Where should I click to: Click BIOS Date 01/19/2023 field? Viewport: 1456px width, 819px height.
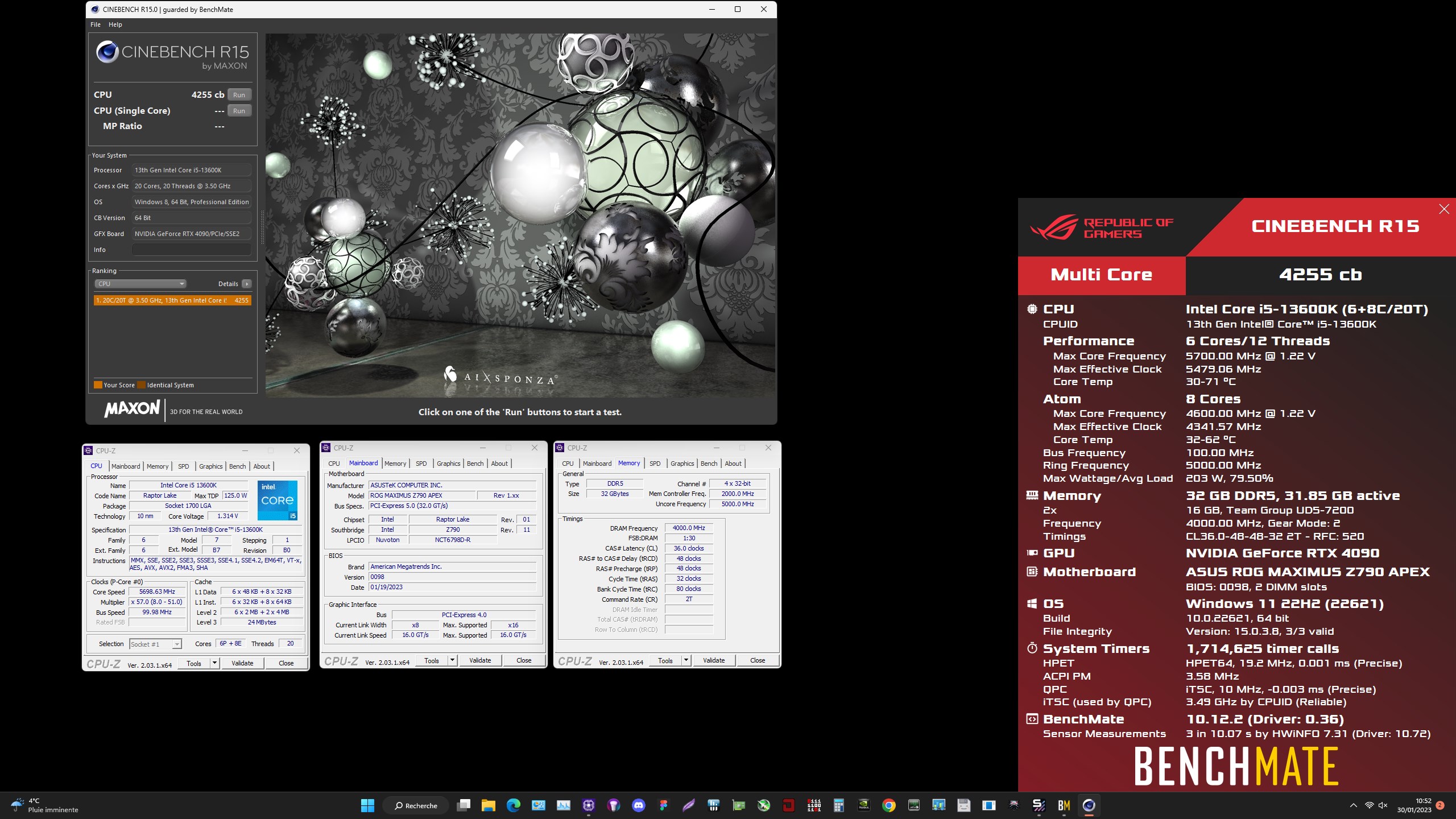coord(453,588)
